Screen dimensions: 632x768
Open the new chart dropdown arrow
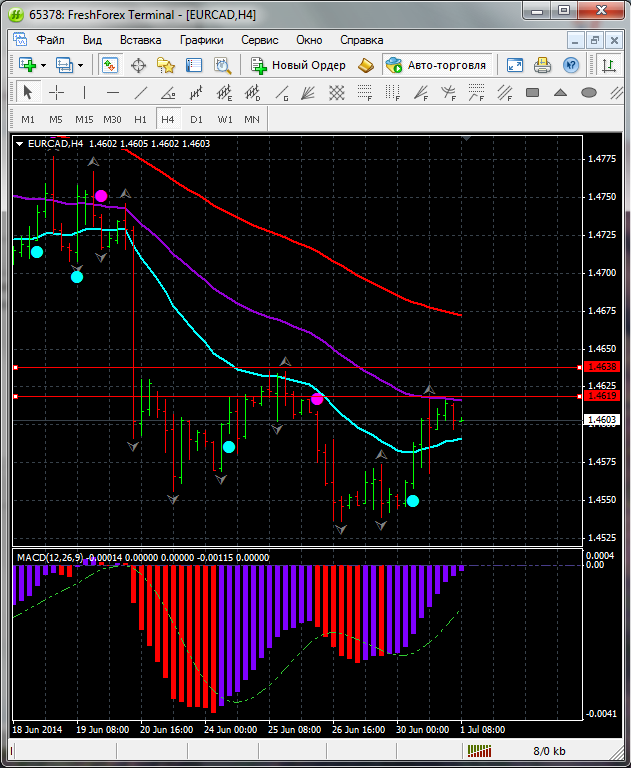[43, 65]
